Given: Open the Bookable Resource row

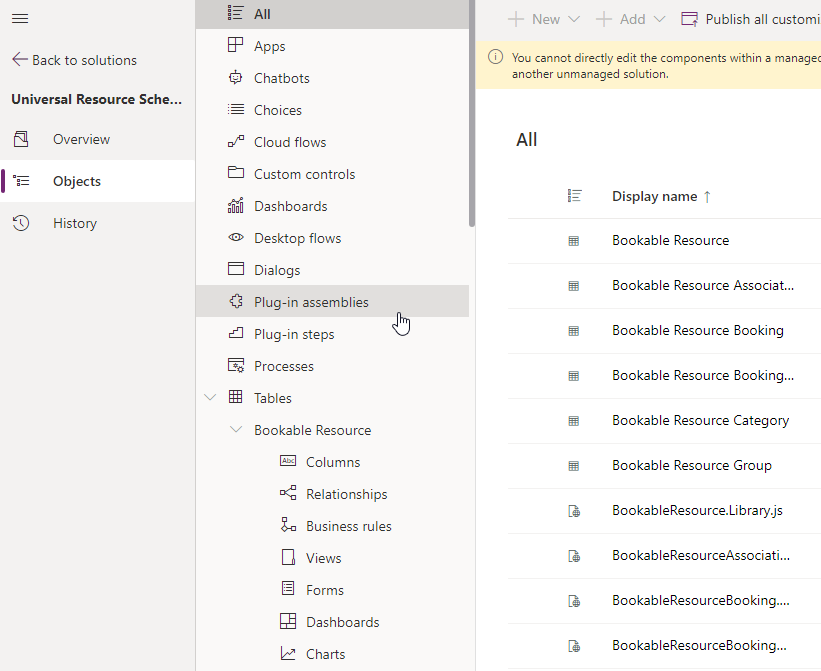Looking at the screenshot, I should [x=664, y=241].
